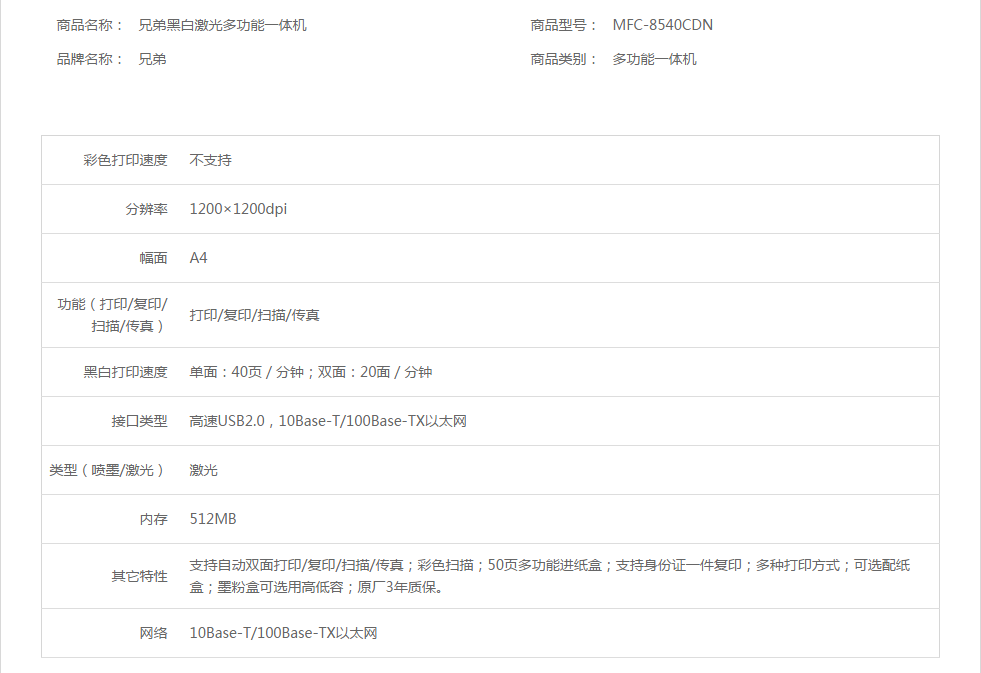This screenshot has width=981, height=673.
Task: Click the paper size value A4
Action: [x=198, y=258]
